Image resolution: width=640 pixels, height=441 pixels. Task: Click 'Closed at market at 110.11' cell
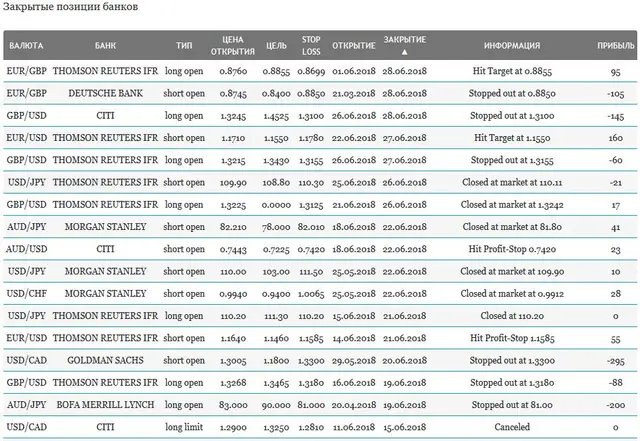point(512,183)
